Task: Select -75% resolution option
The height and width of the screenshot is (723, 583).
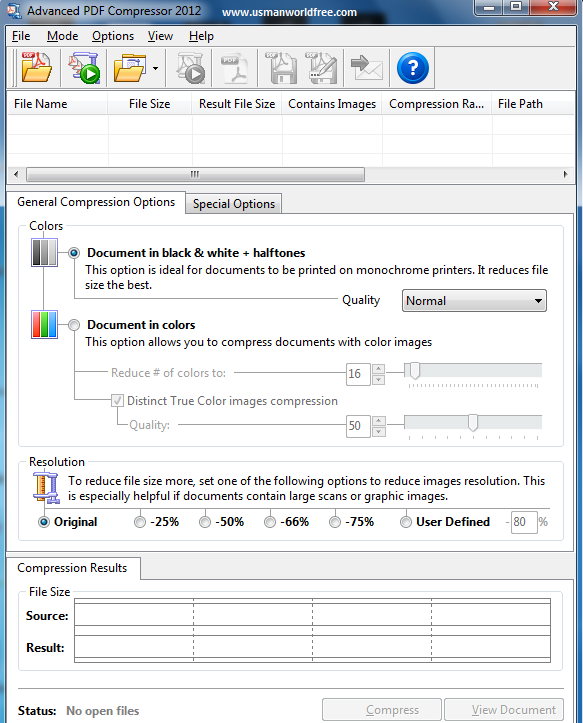Action: coord(335,522)
